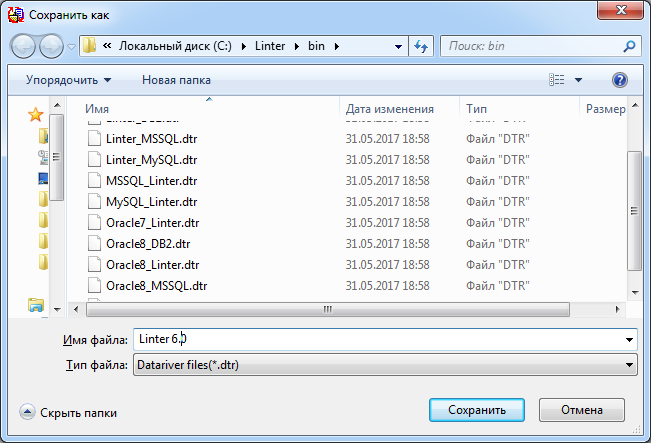This screenshot has height=443, width=651.
Task: Click file icon of Oracle8_Linter.dtr
Action: point(94,264)
